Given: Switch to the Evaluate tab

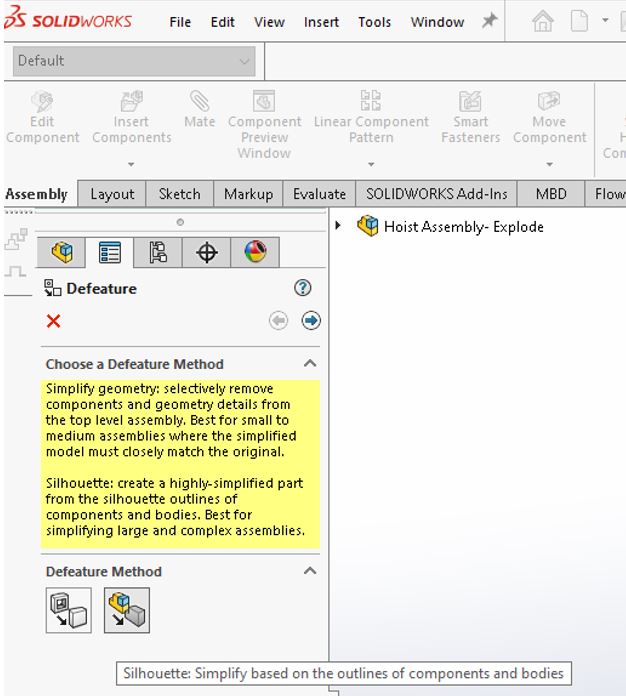Looking at the screenshot, I should point(319,194).
